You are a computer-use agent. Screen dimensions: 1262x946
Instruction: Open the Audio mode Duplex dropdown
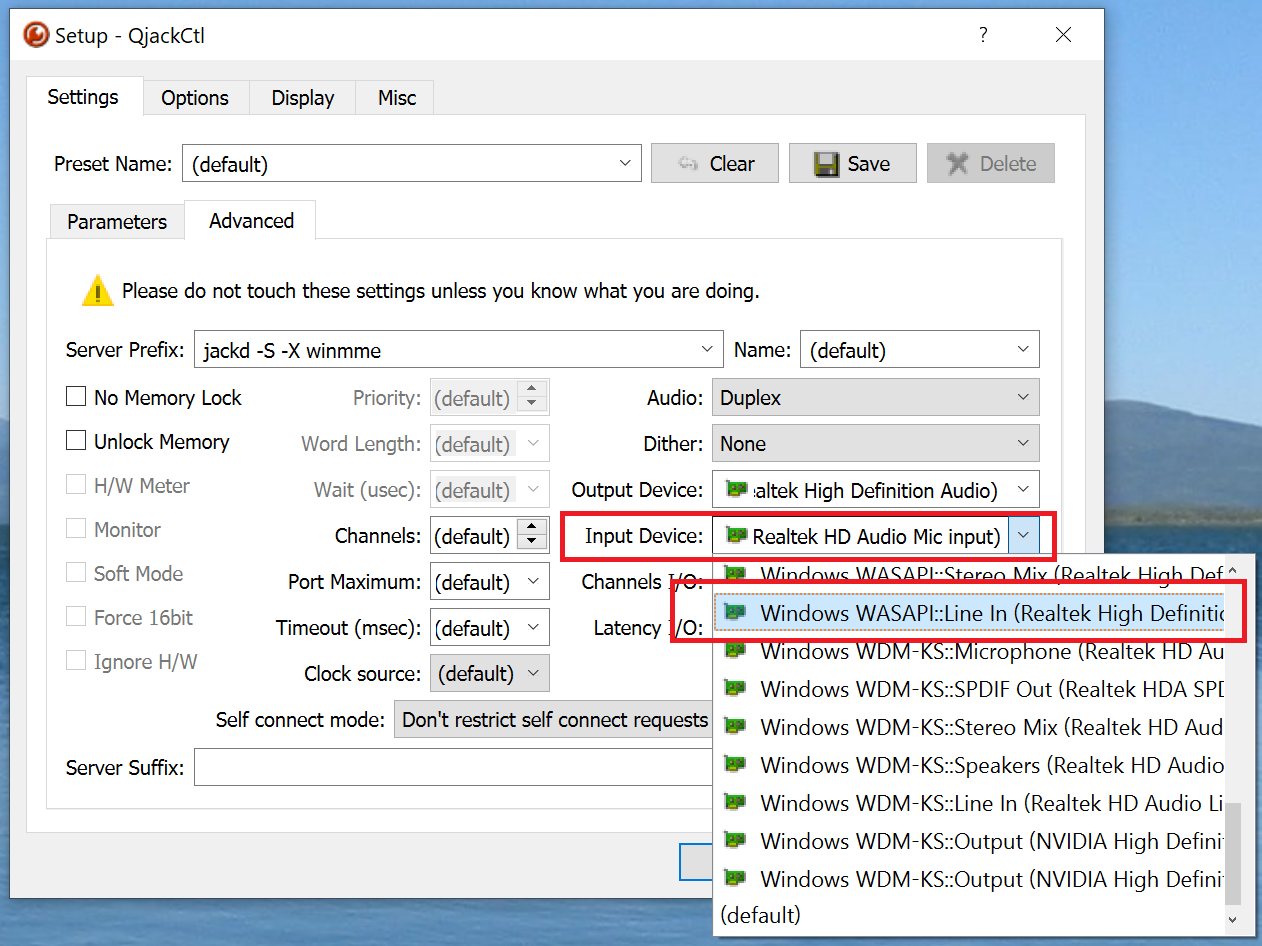click(x=875, y=397)
